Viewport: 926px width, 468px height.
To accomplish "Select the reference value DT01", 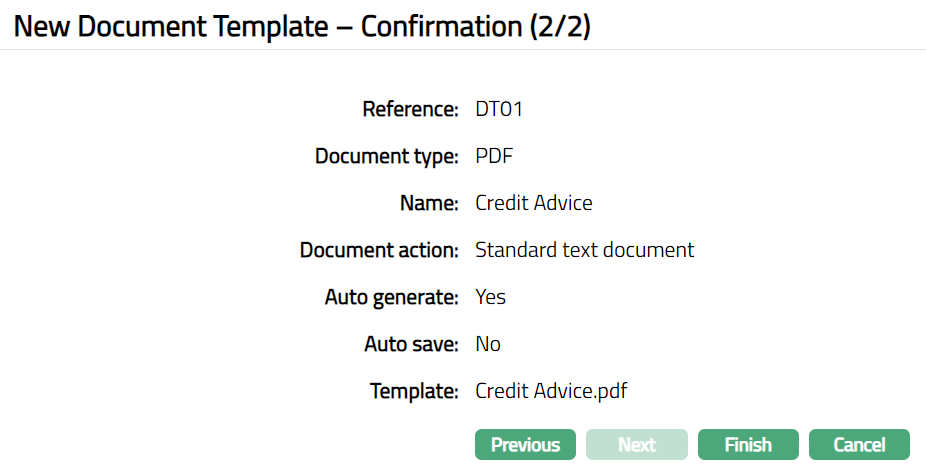I will 499,109.
